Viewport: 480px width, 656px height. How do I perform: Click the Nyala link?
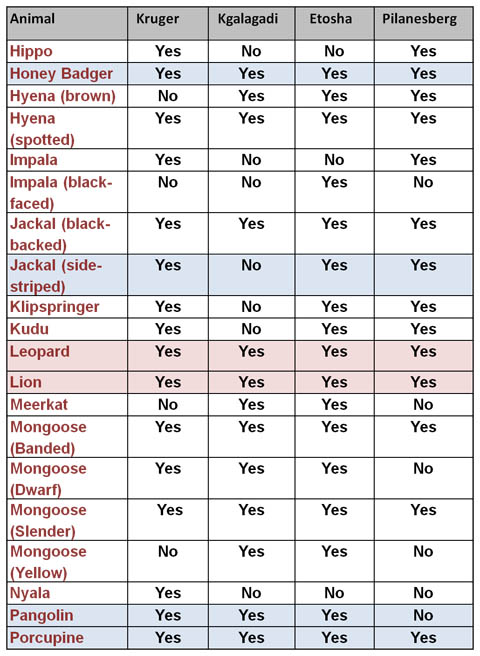30,593
